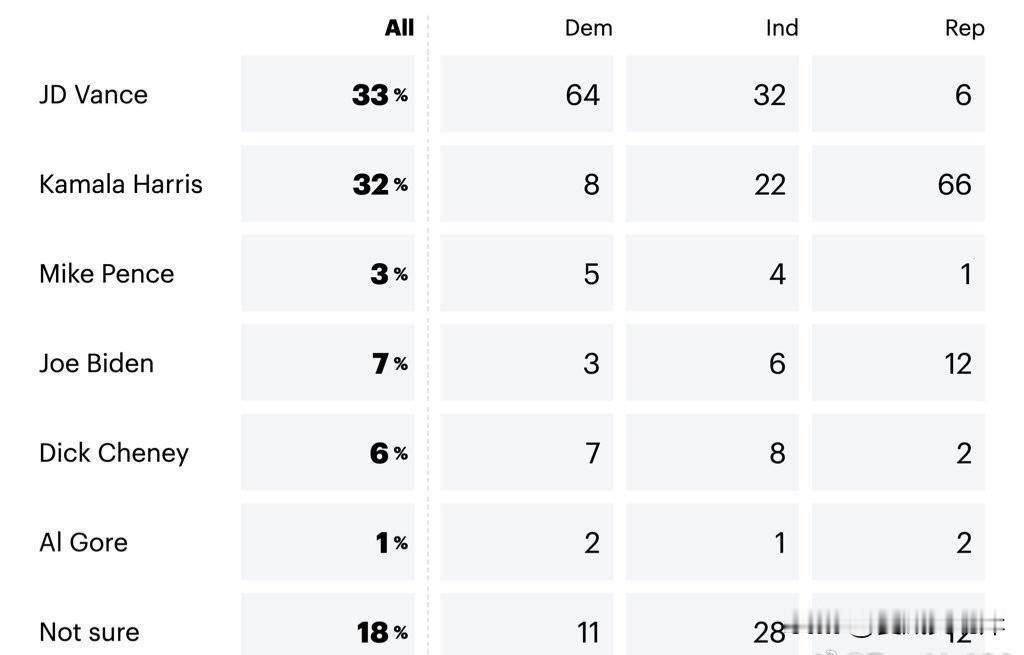Click JD Vance 33% All cell
1024x655 pixels.
[x=328, y=94]
